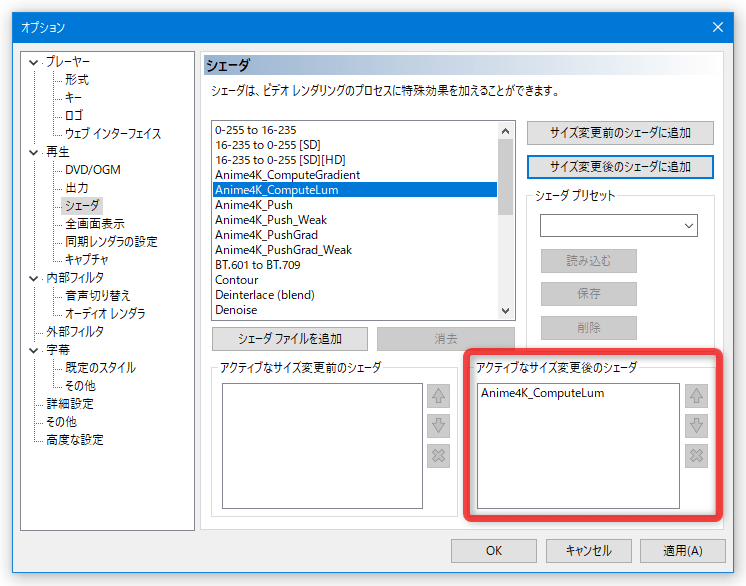Move pre-resize shader up arrow
Viewport: 746px width, 586px height.
[438, 396]
